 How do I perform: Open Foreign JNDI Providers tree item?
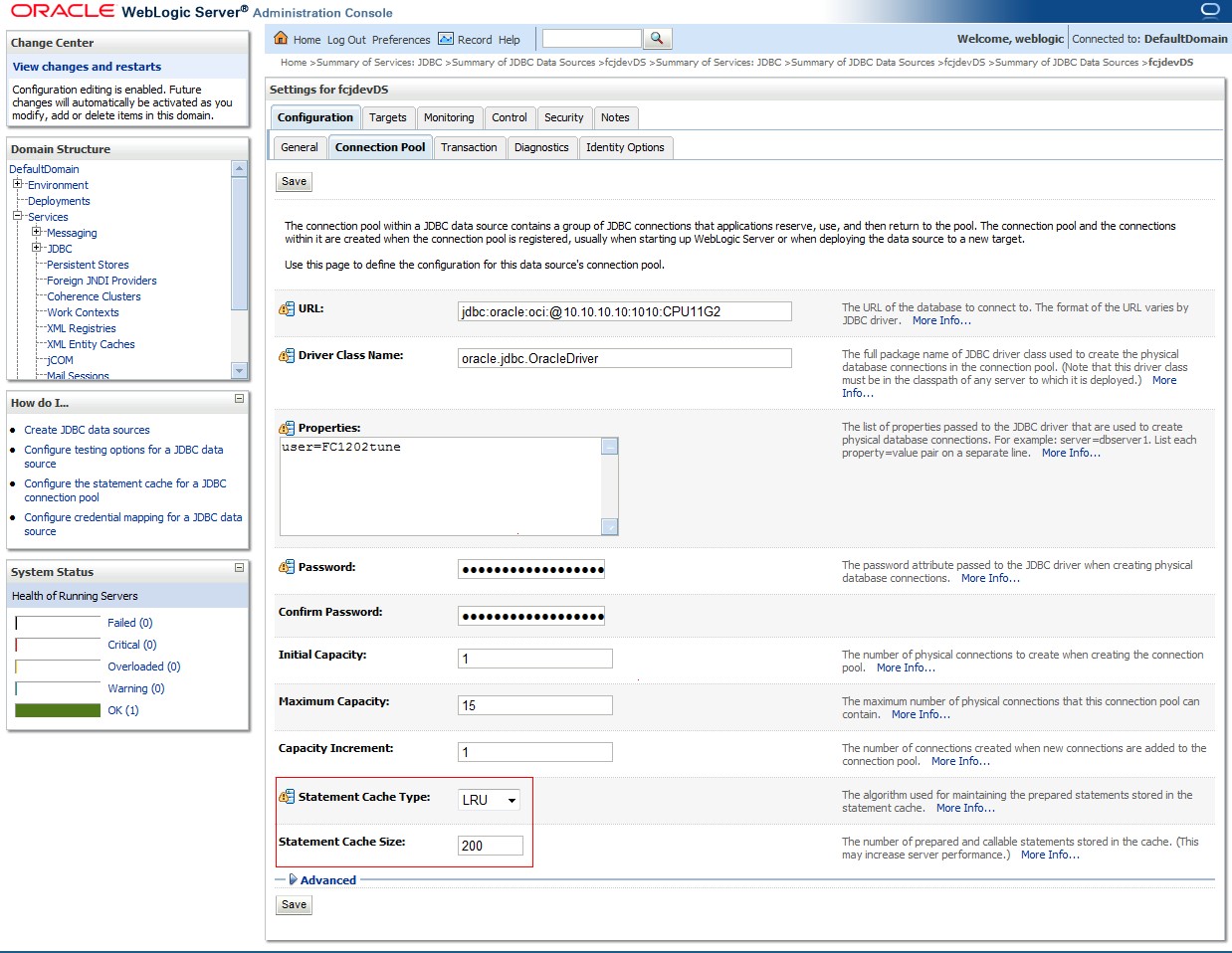102,281
